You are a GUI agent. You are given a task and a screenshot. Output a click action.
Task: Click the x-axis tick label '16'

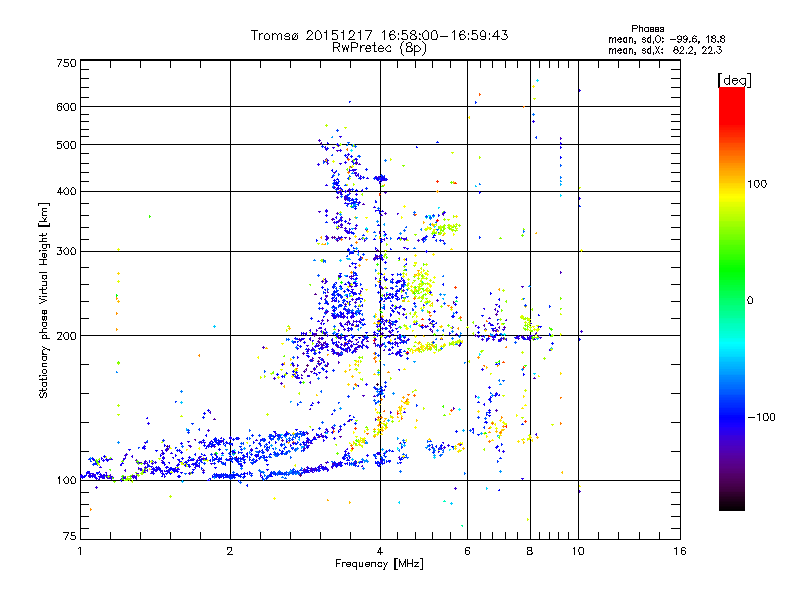pos(680,551)
